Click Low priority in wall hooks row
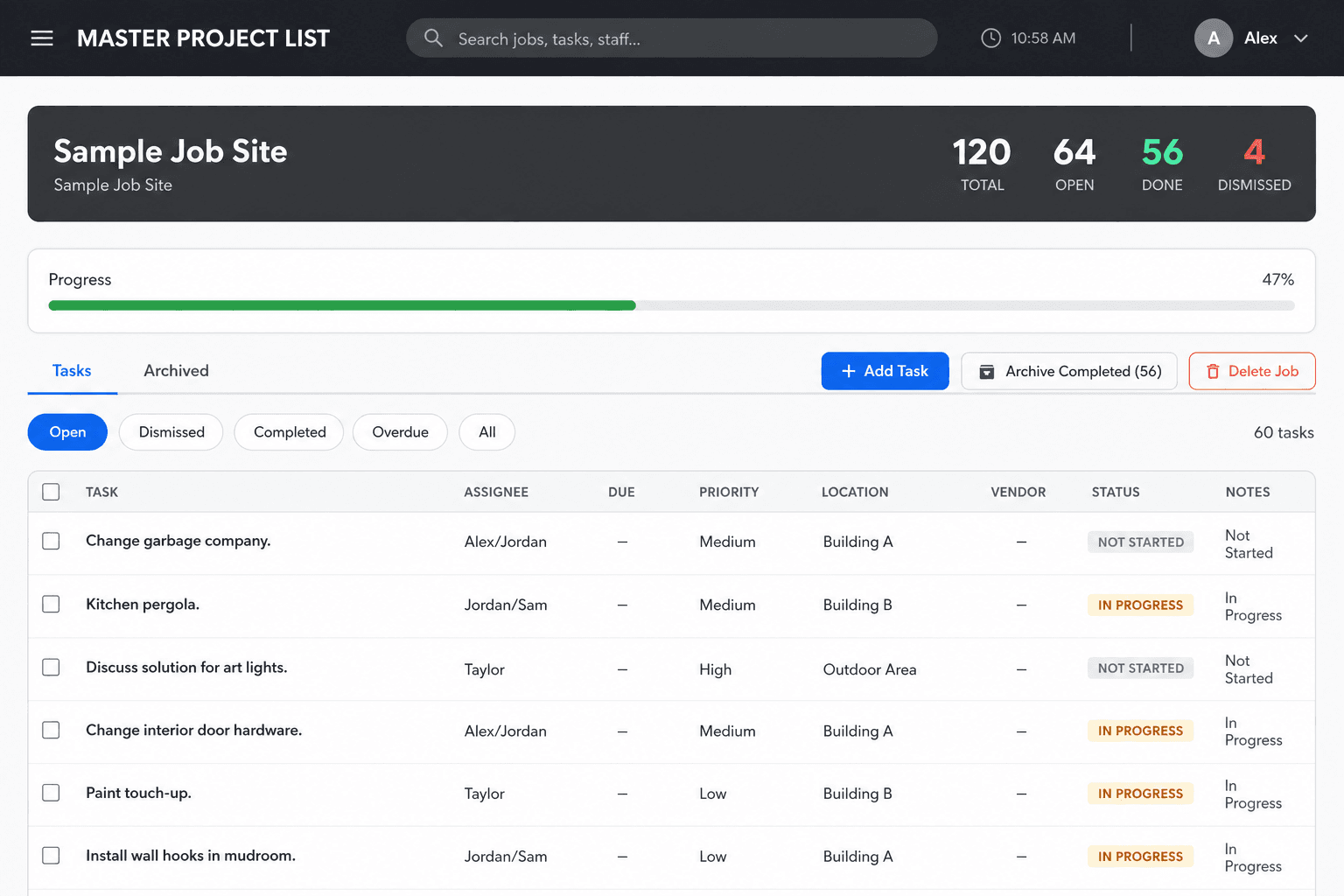The image size is (1344, 896). click(712, 857)
